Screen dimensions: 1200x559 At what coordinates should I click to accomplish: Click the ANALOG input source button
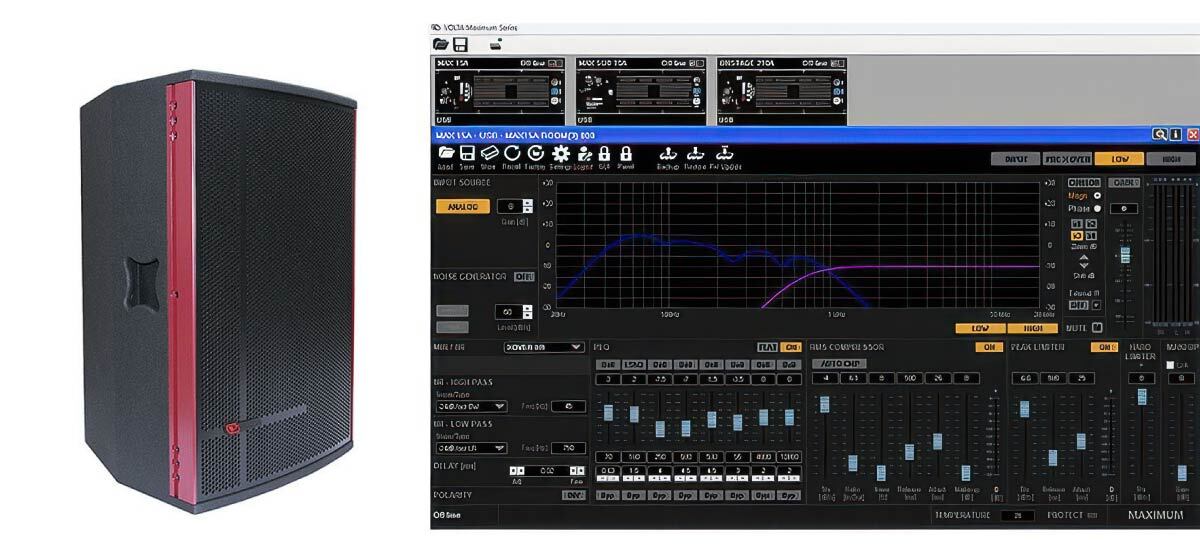pos(462,207)
